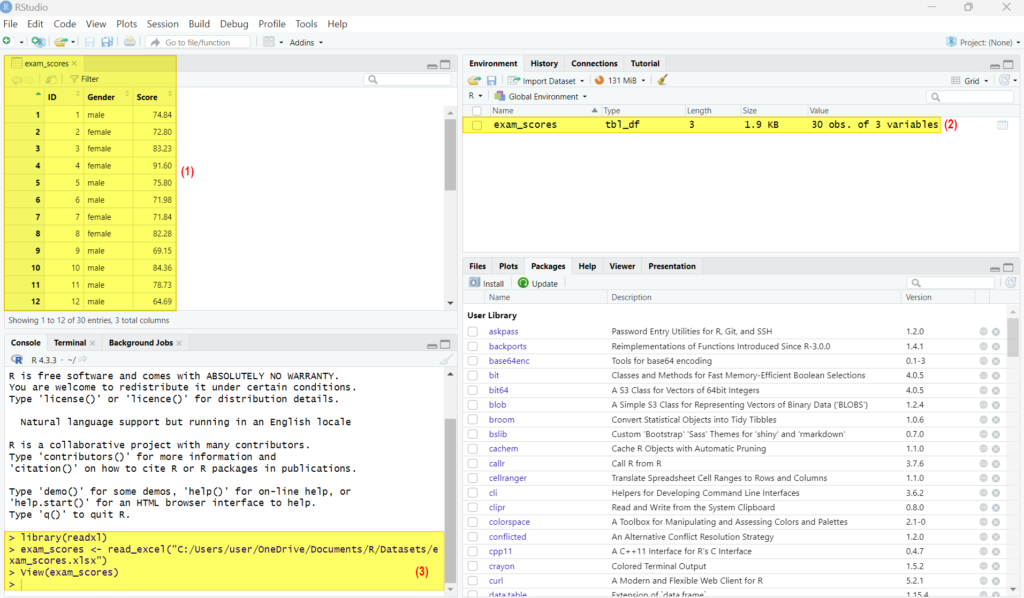Image resolution: width=1024 pixels, height=598 pixels.
Task: Check the checkbox next to exam_scores object
Action: coord(477,124)
